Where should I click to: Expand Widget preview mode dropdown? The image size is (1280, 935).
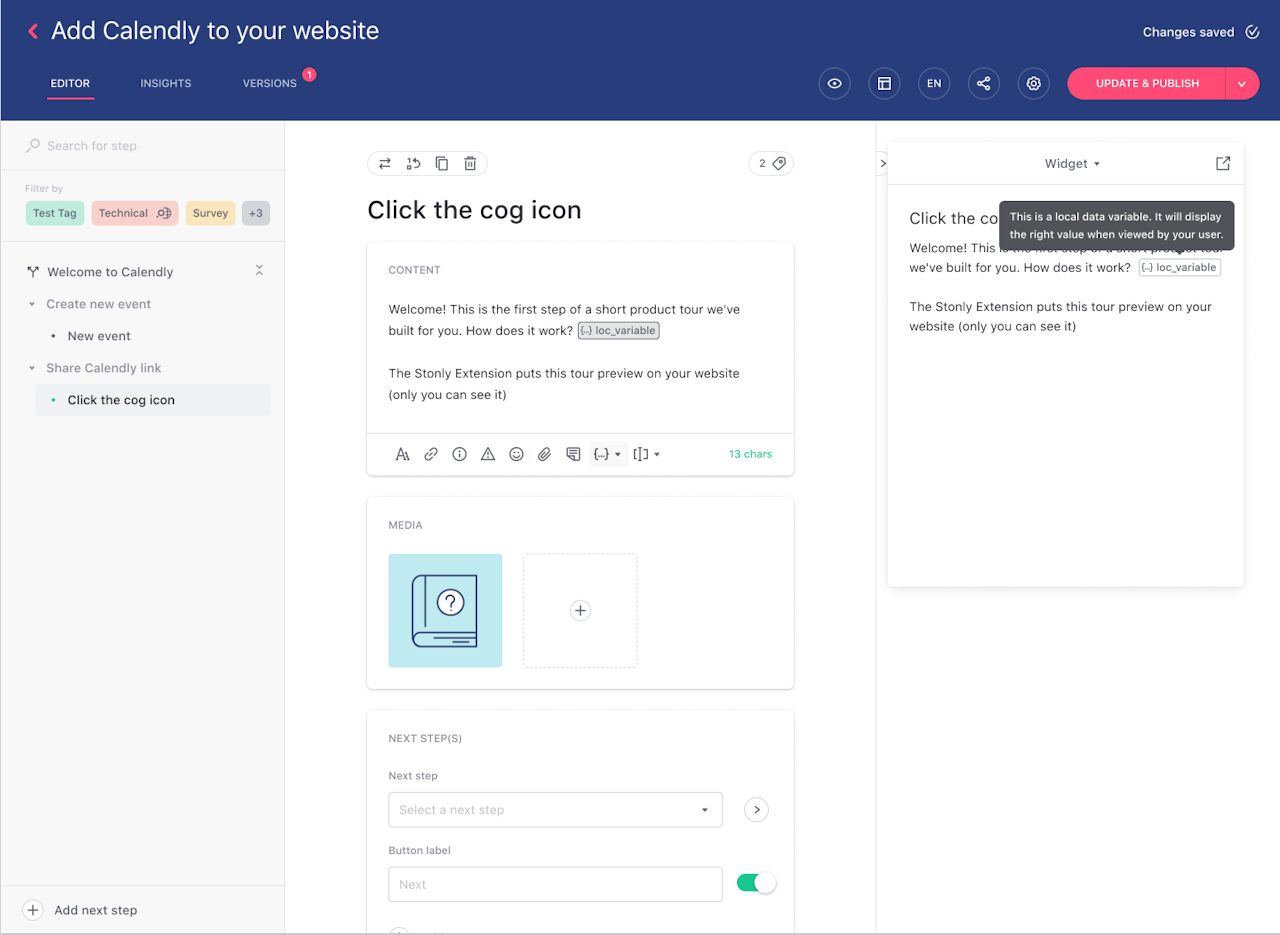tap(1072, 164)
